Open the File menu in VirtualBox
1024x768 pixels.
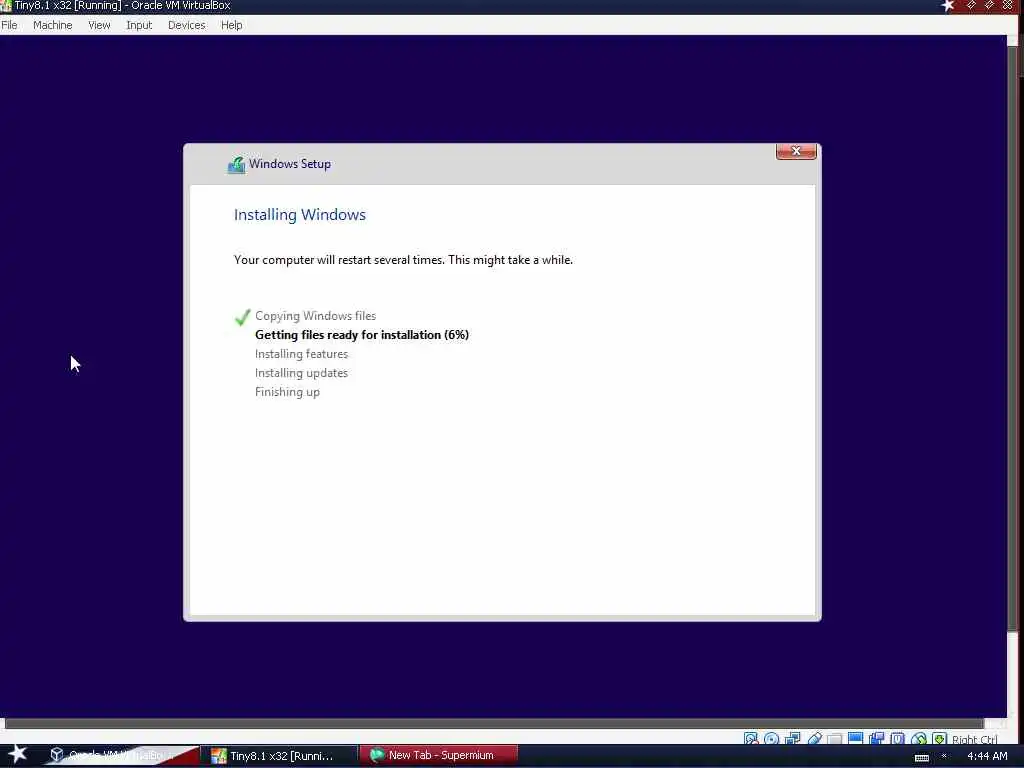point(9,25)
